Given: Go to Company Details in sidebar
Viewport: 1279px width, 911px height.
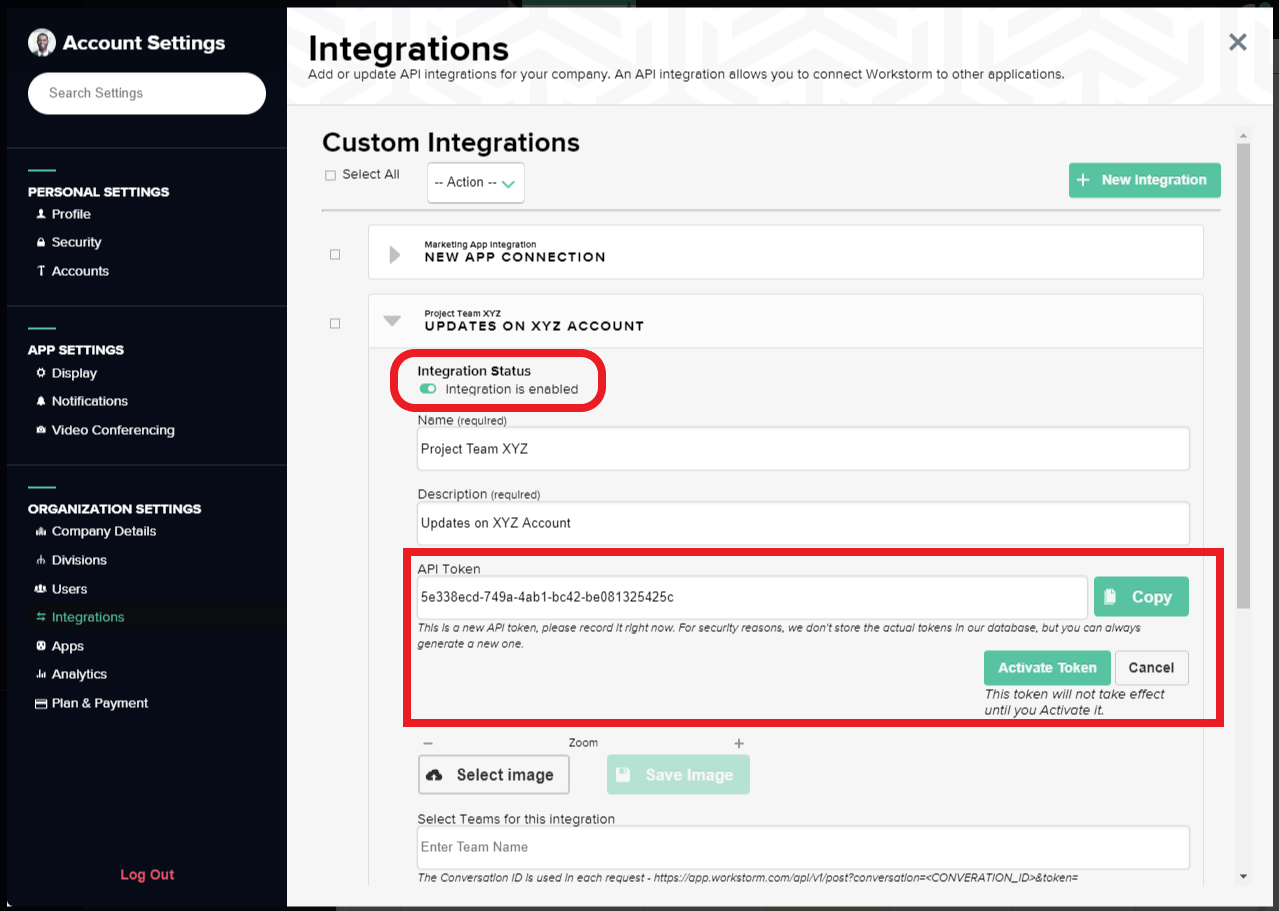Looking at the screenshot, I should click(x=103, y=531).
